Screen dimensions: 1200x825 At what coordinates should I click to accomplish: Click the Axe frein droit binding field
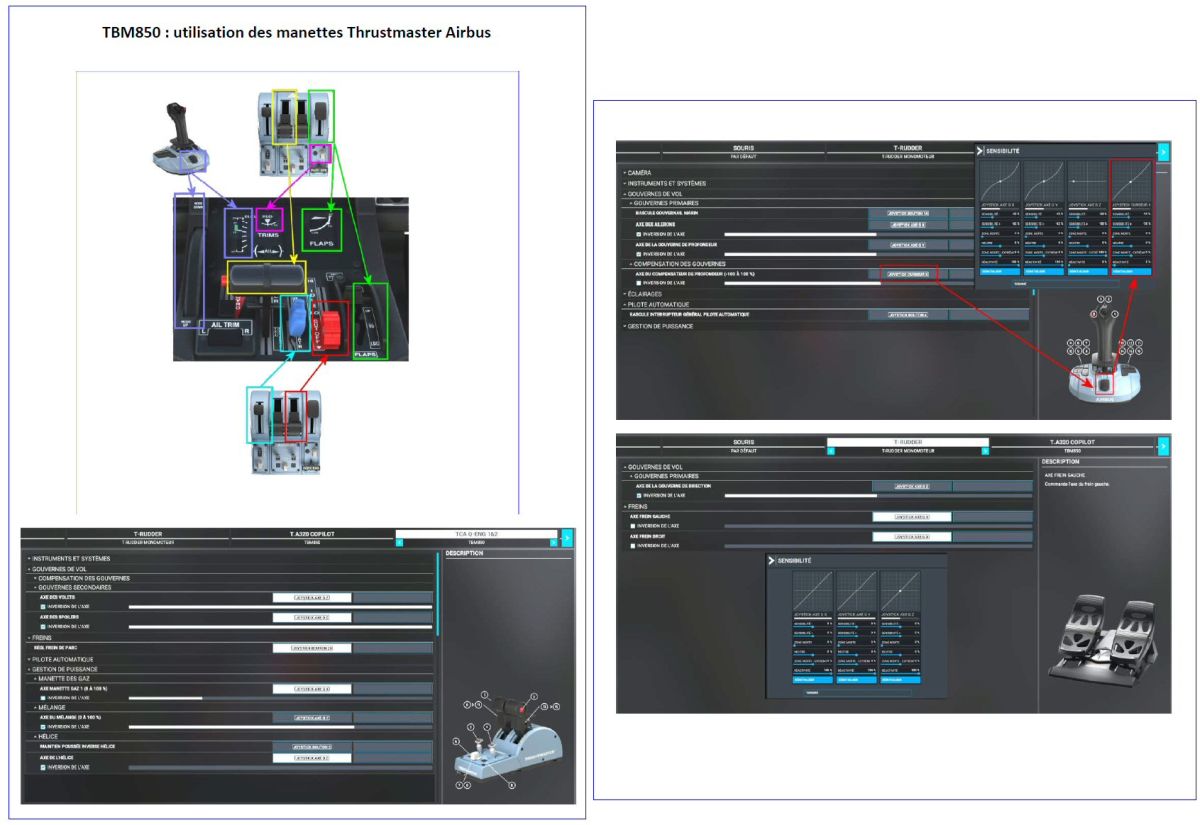pyautogui.click(x=912, y=537)
